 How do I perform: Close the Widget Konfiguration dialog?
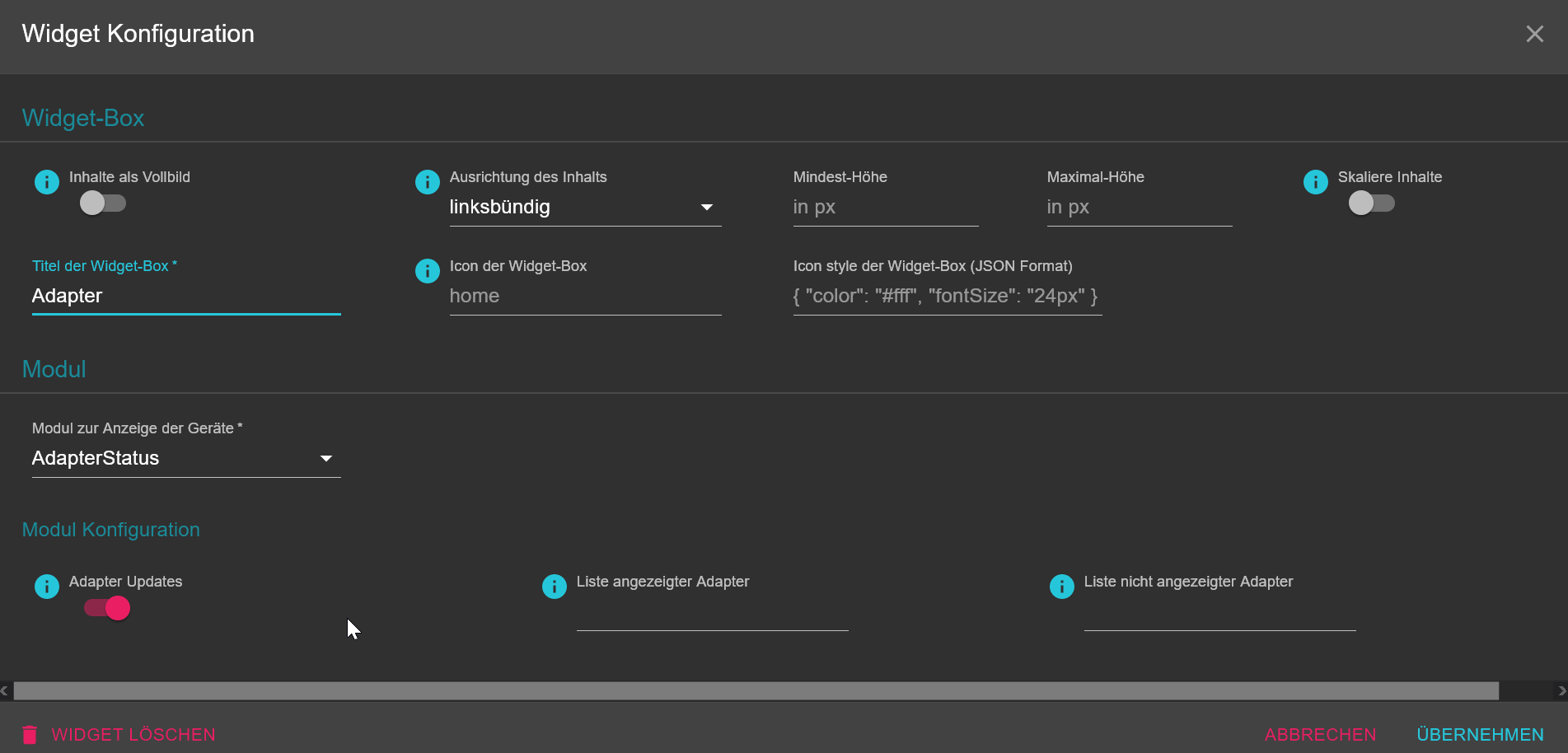(x=1534, y=34)
